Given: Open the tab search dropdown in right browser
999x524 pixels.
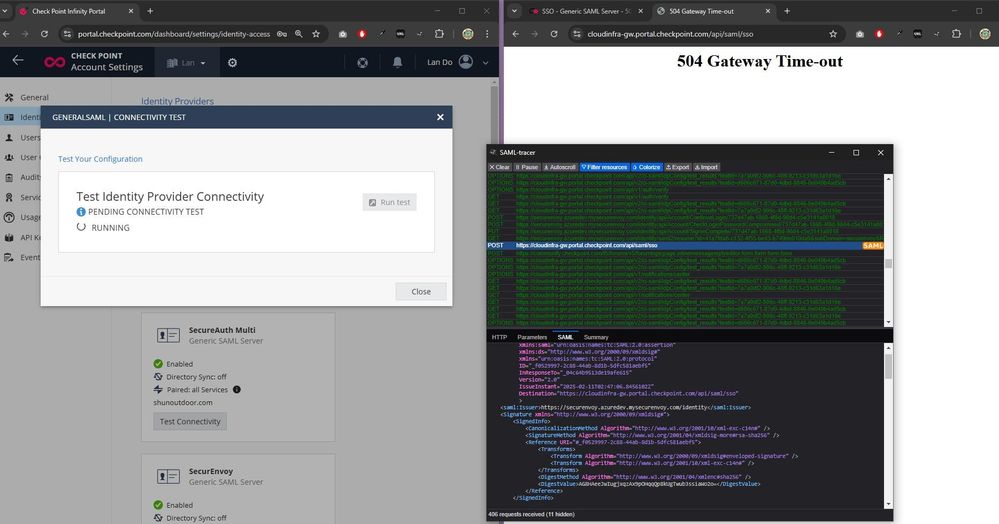Looking at the screenshot, I should 514,10.
